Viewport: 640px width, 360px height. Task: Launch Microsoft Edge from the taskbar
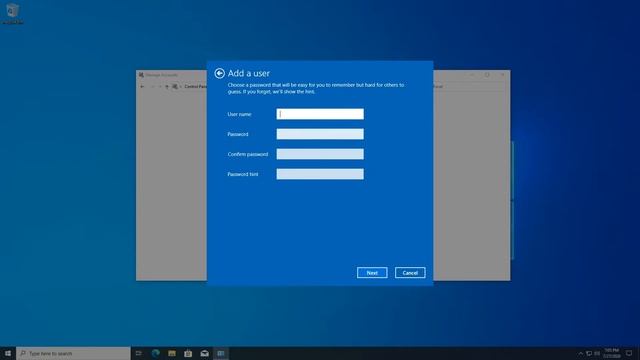(156, 353)
